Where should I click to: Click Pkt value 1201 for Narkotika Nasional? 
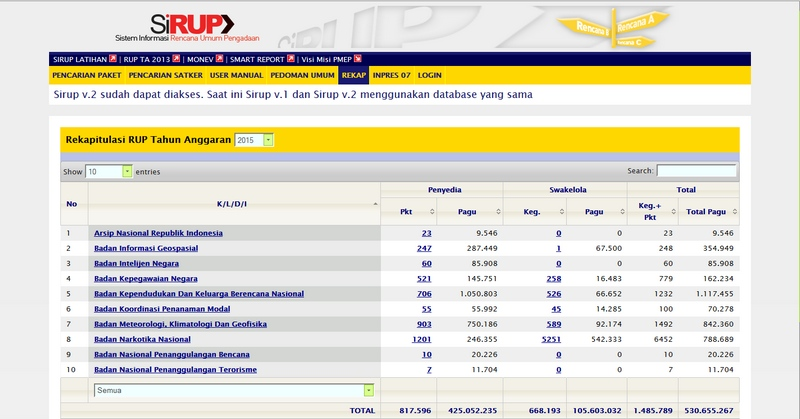pyautogui.click(x=421, y=339)
